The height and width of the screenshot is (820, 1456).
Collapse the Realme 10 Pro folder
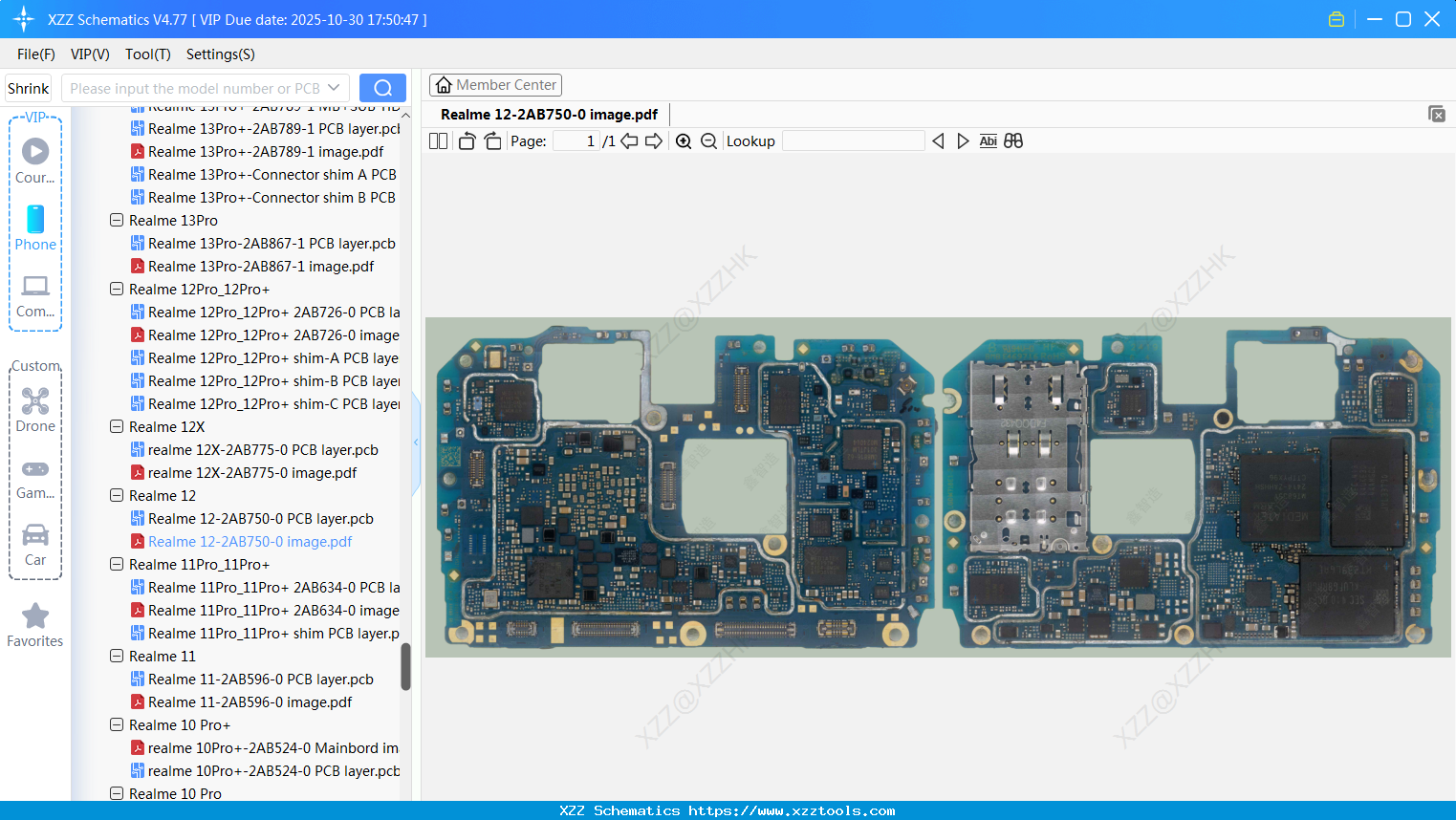pyautogui.click(x=117, y=794)
